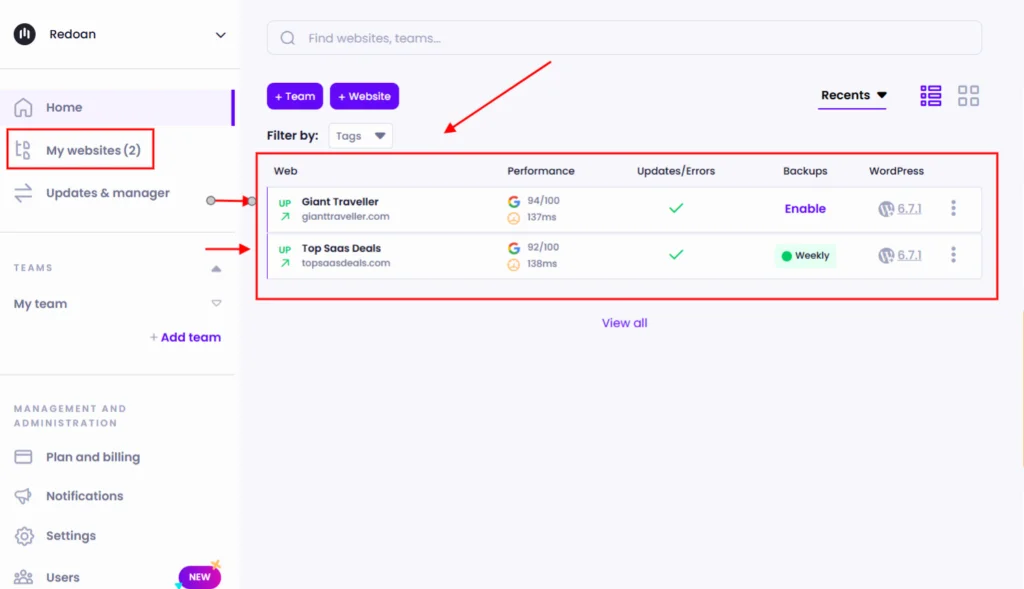Click the + Website button
This screenshot has height=589, width=1024.
(x=364, y=96)
